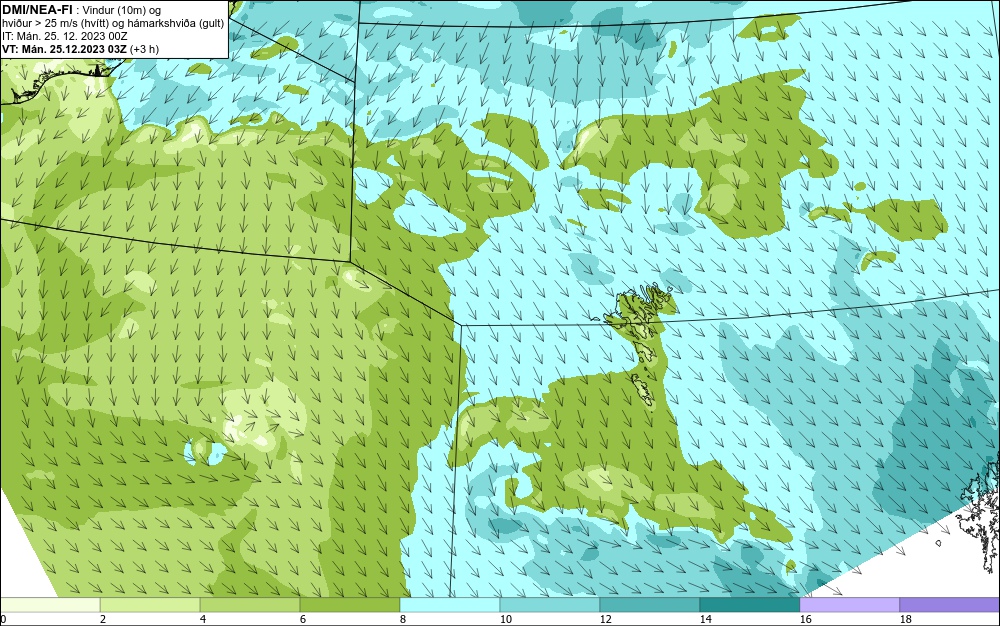Click the legend scale label "18"
Screen dimensions: 1000x626
click(905, 619)
